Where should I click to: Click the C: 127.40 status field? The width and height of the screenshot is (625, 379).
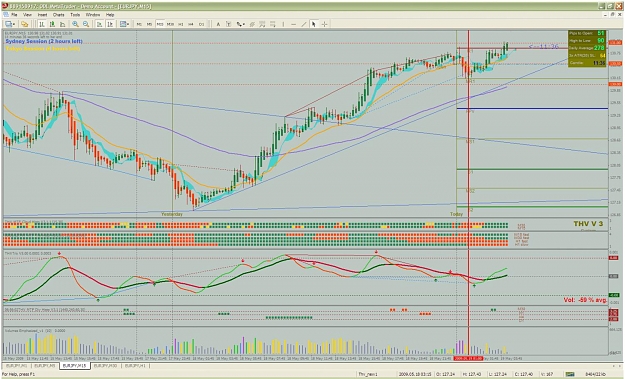(x=524, y=374)
